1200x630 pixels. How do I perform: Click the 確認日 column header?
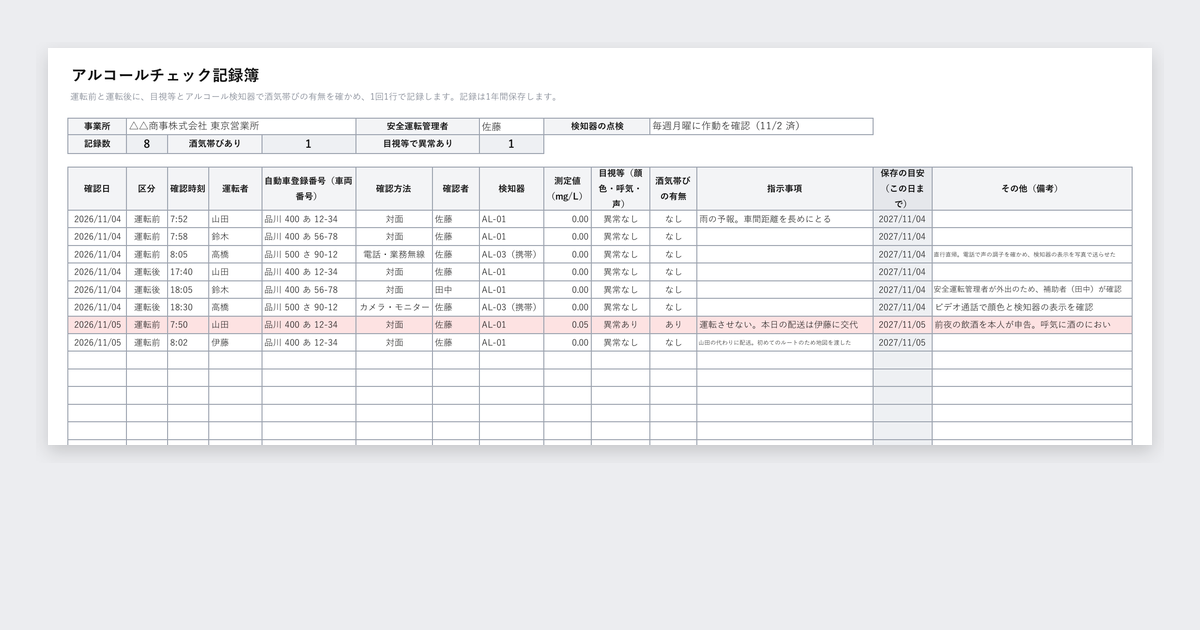coord(97,189)
